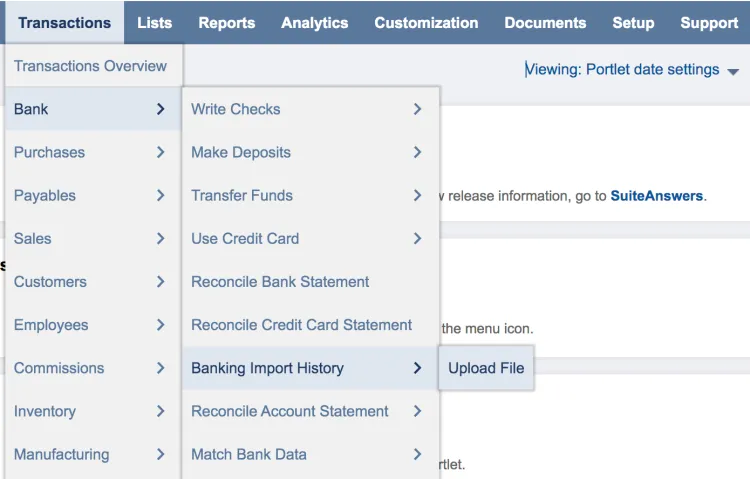Expand chevron beside Use Credit Card
Screen dimensions: 750x479
(x=418, y=238)
